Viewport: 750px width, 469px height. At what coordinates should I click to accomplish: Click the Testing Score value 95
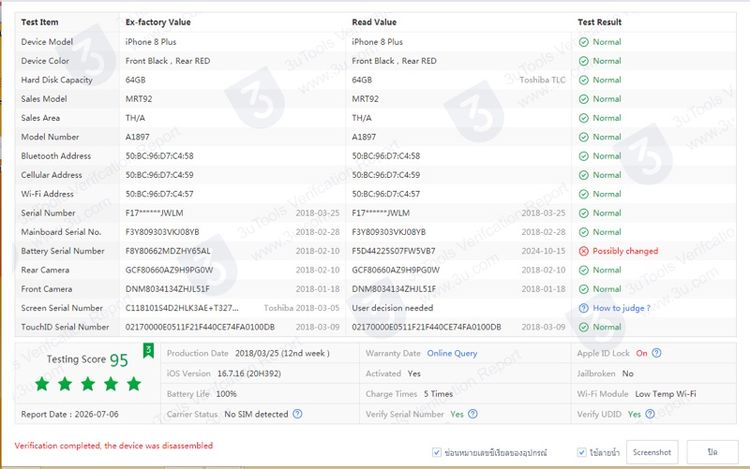119,360
